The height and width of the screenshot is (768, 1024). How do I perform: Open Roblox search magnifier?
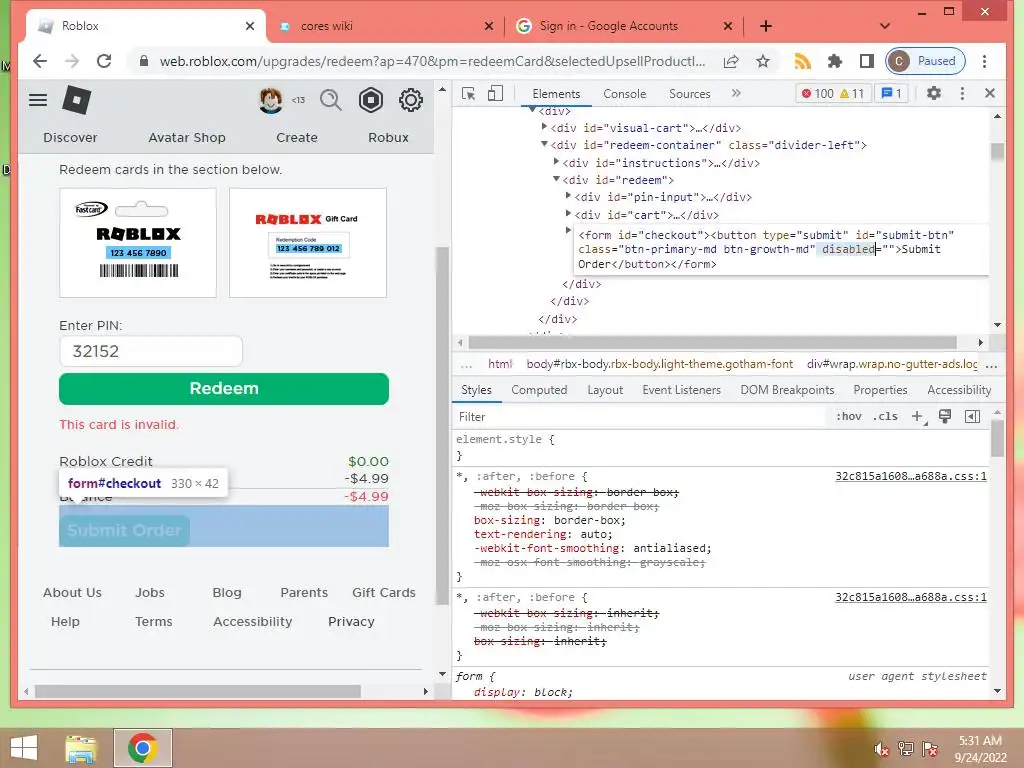(x=330, y=100)
